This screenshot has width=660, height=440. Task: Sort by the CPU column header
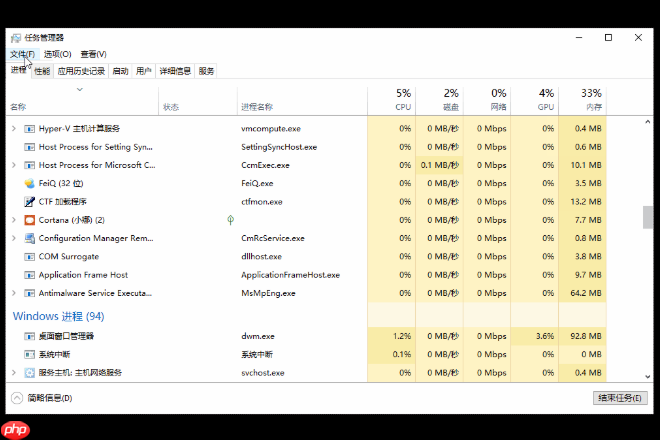point(391,100)
